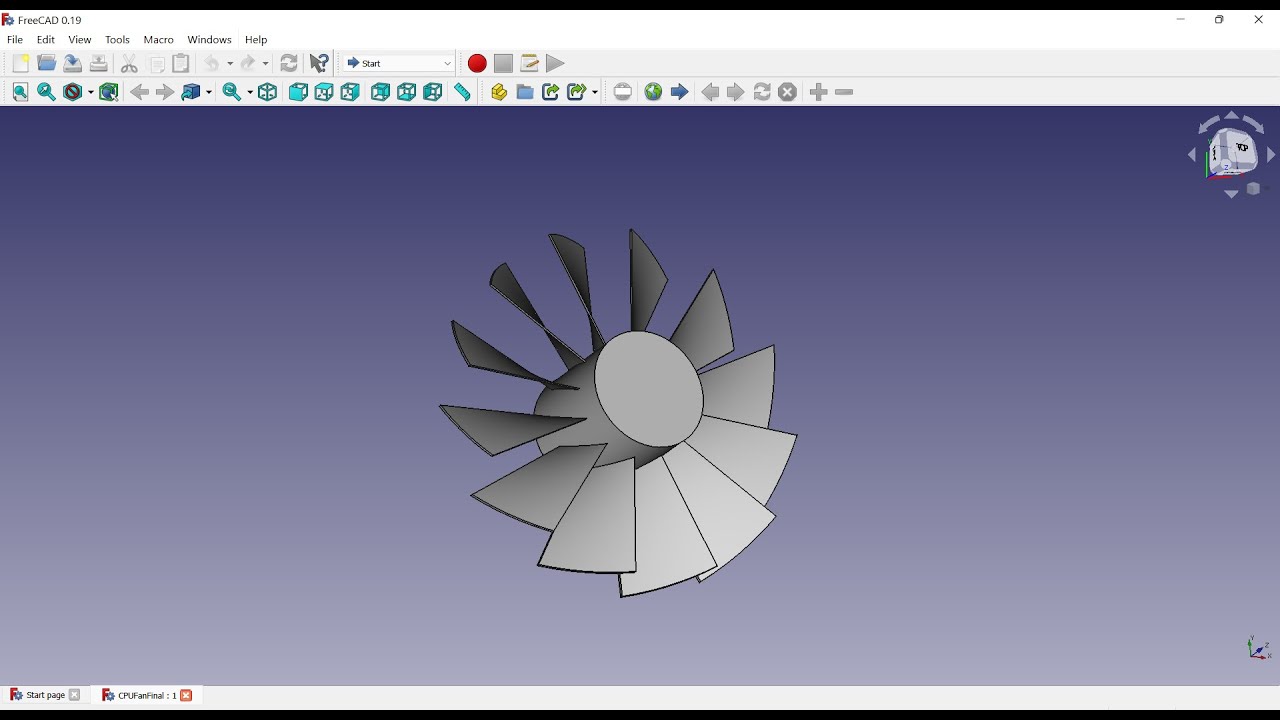
Task: Click the Make sub-link icon
Action: (x=576, y=92)
